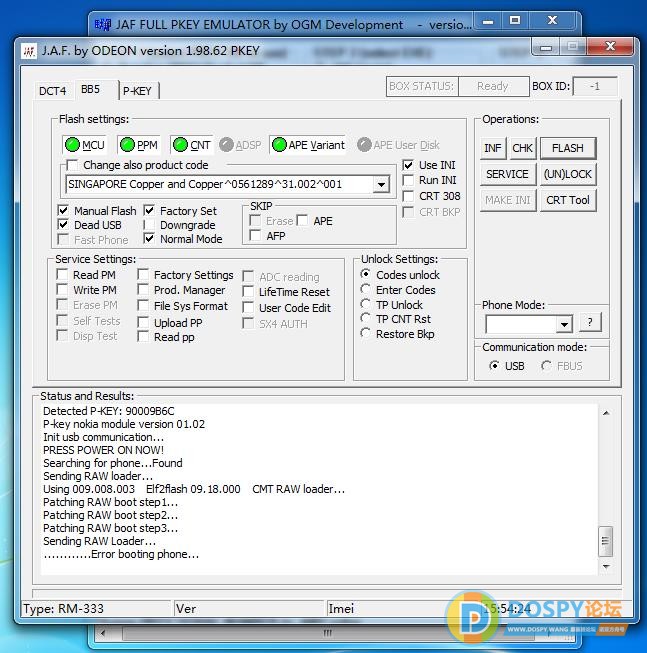Enable File Sys Format checkbox

pyautogui.click(x=143, y=306)
